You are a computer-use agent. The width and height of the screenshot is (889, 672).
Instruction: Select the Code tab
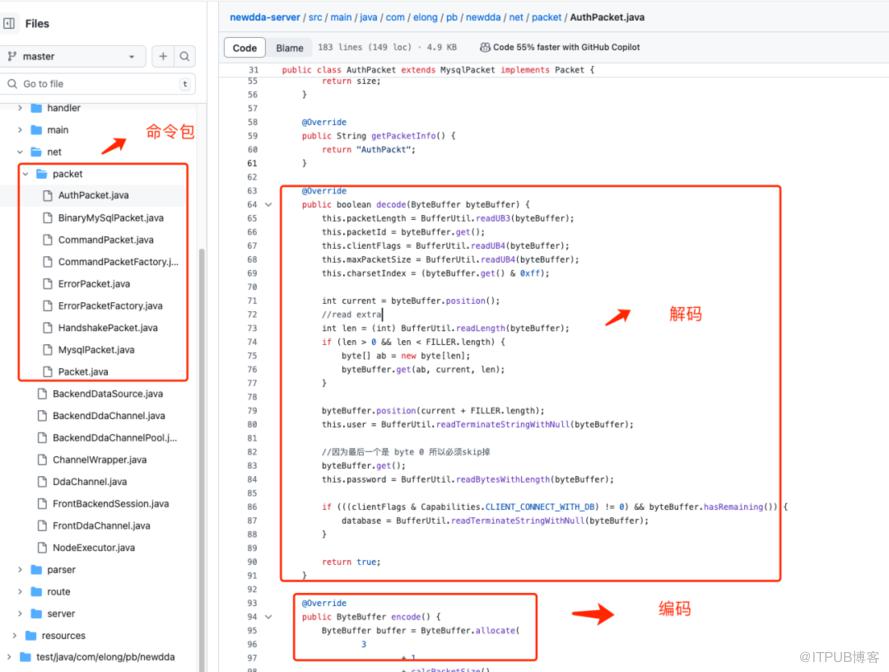(245, 48)
